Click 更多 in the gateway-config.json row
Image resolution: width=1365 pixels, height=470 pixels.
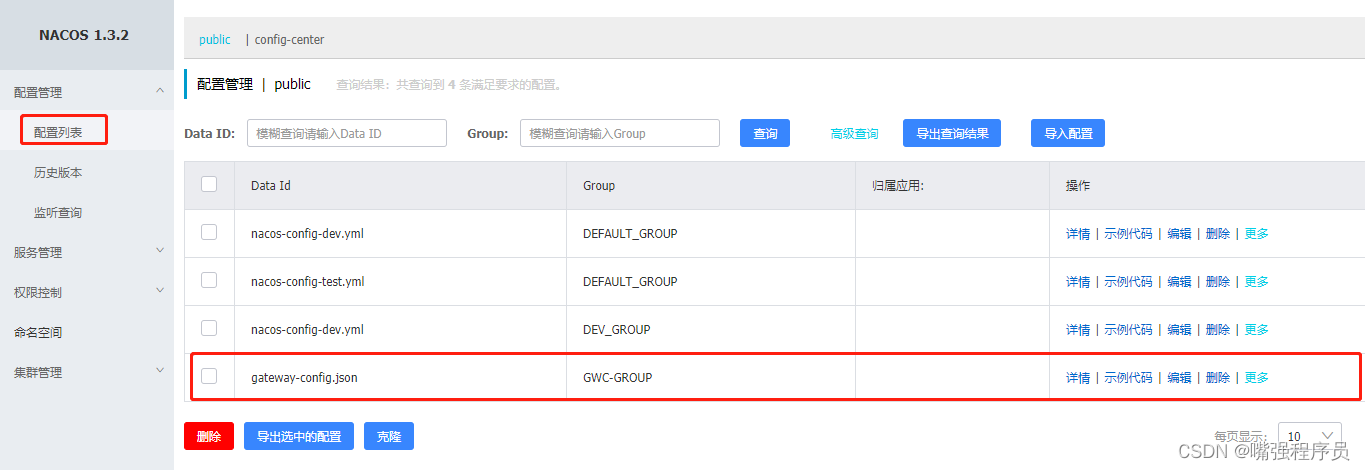click(x=1257, y=377)
